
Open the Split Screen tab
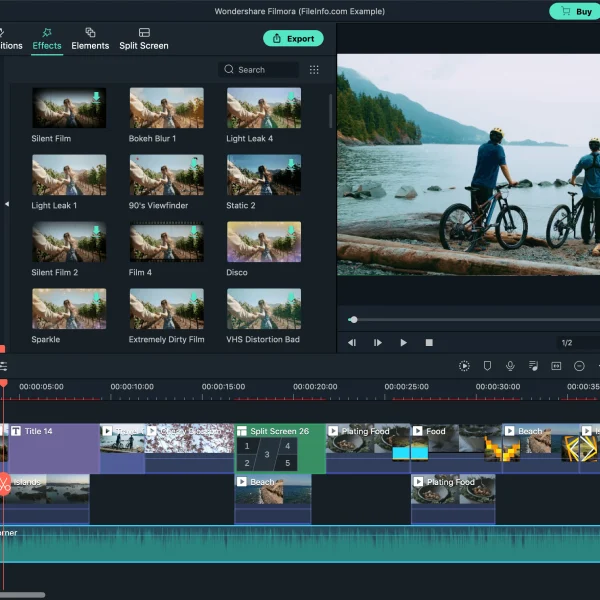click(x=144, y=39)
